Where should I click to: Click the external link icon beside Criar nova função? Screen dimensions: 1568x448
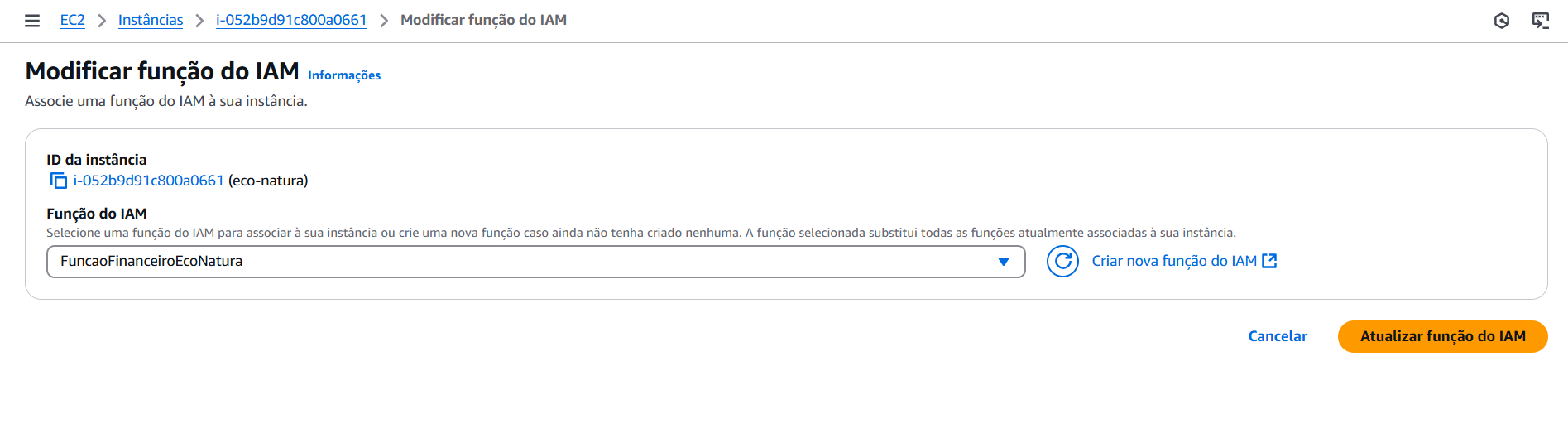tap(1269, 261)
